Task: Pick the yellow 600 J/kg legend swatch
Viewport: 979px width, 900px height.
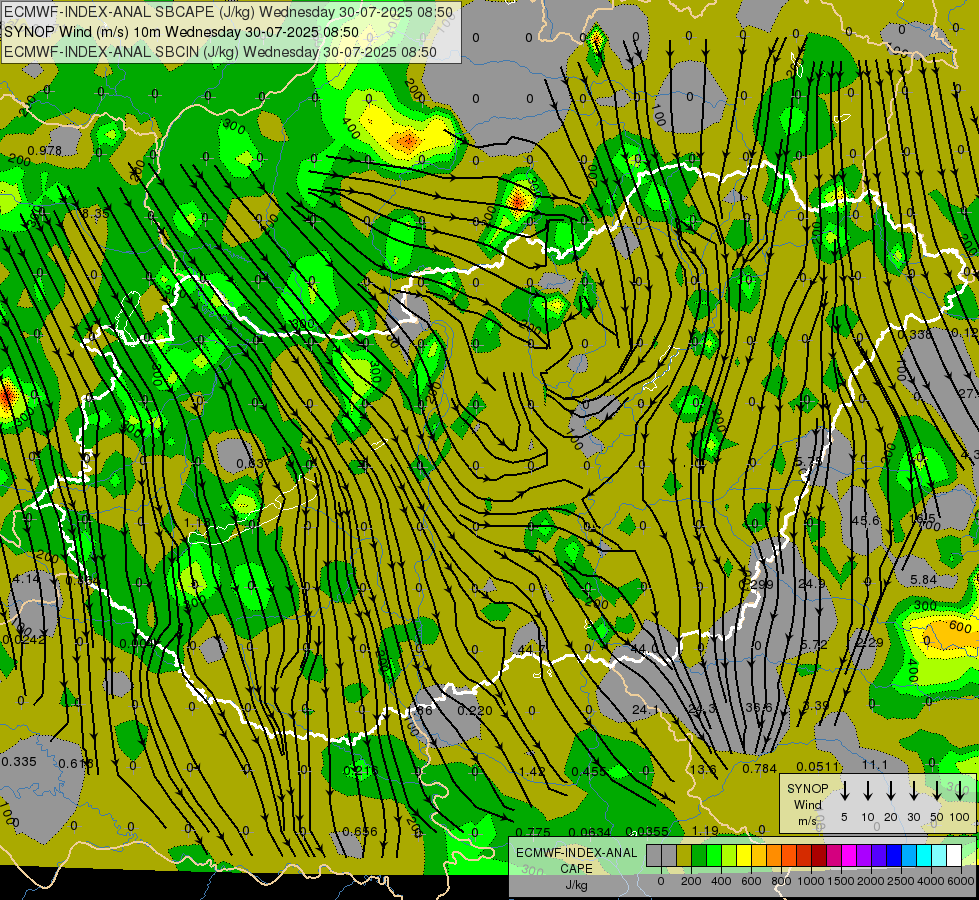Action: point(744,855)
